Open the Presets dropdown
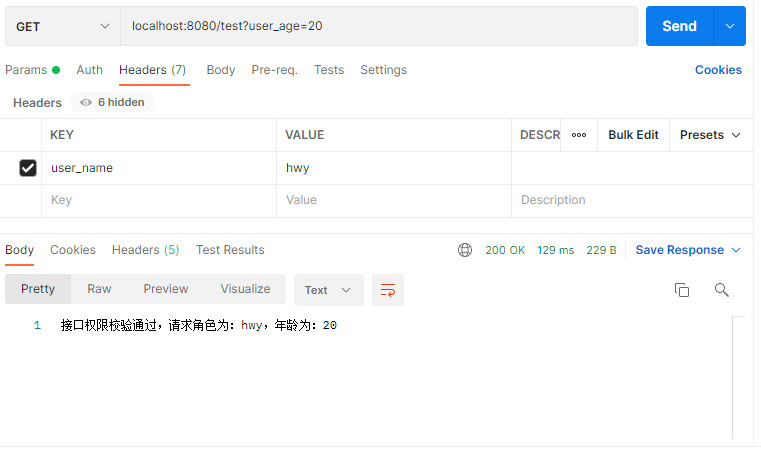The height and width of the screenshot is (452, 761). 710,135
